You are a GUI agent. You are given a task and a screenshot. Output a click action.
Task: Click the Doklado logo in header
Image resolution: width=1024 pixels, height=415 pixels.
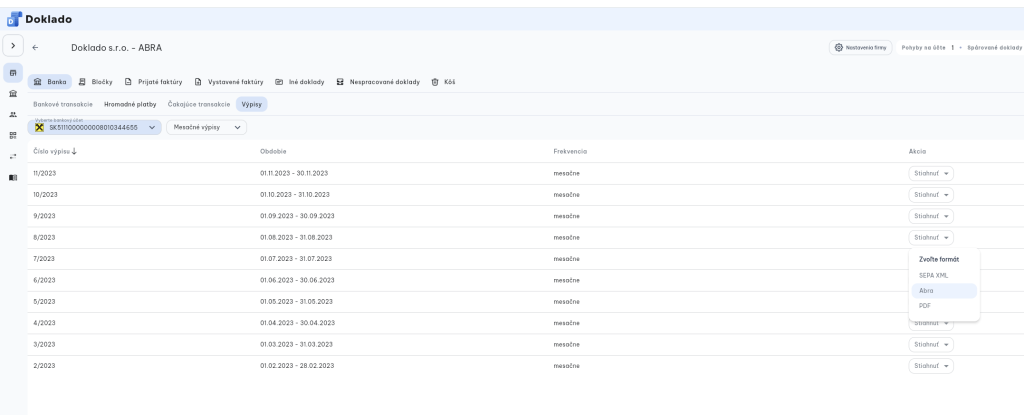click(39, 20)
